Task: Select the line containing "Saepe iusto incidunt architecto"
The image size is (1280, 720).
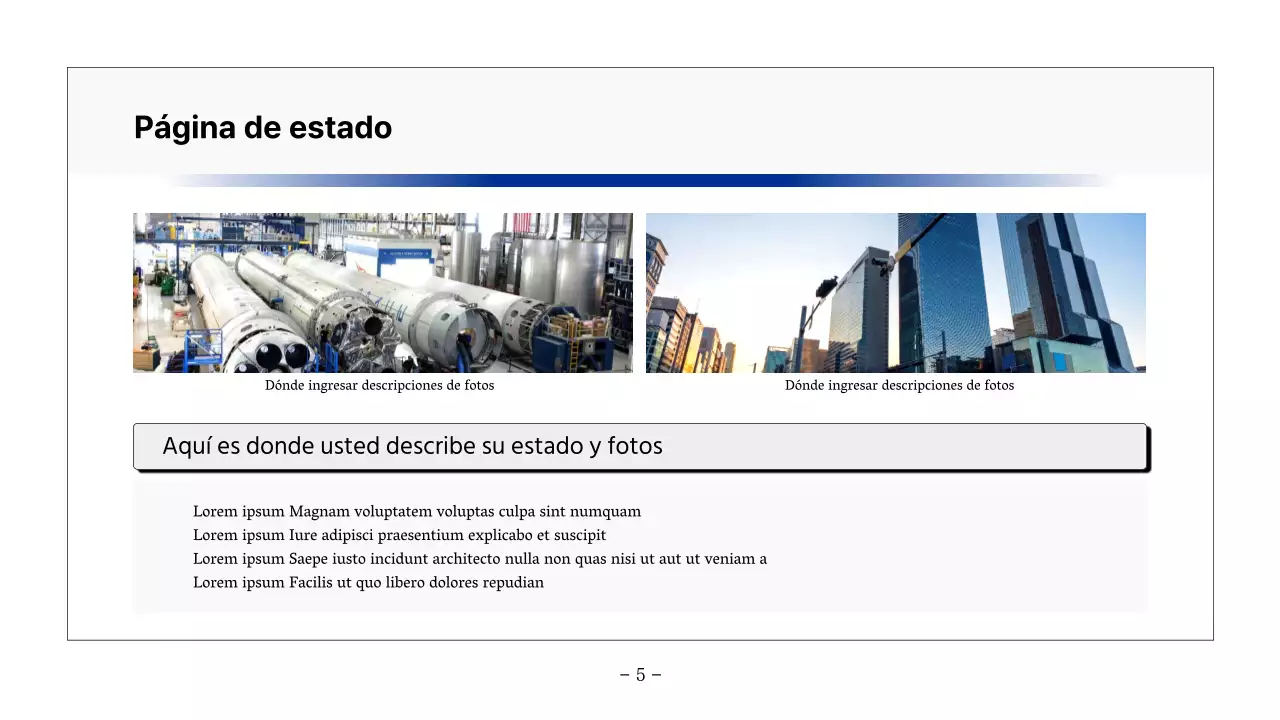Action: [480, 559]
